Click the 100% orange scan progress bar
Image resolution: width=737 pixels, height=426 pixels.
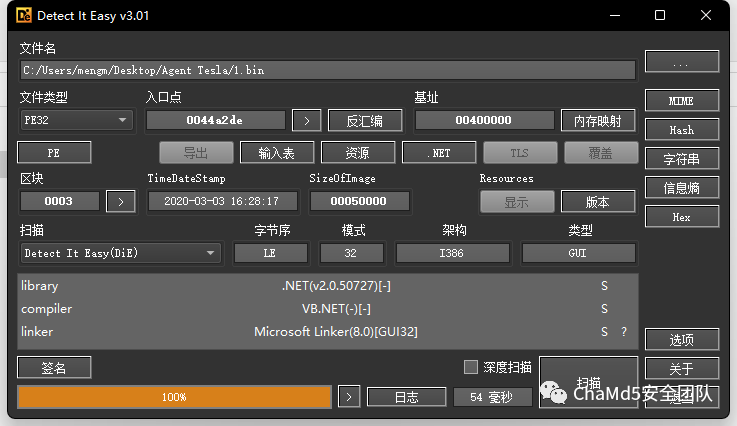coord(174,397)
